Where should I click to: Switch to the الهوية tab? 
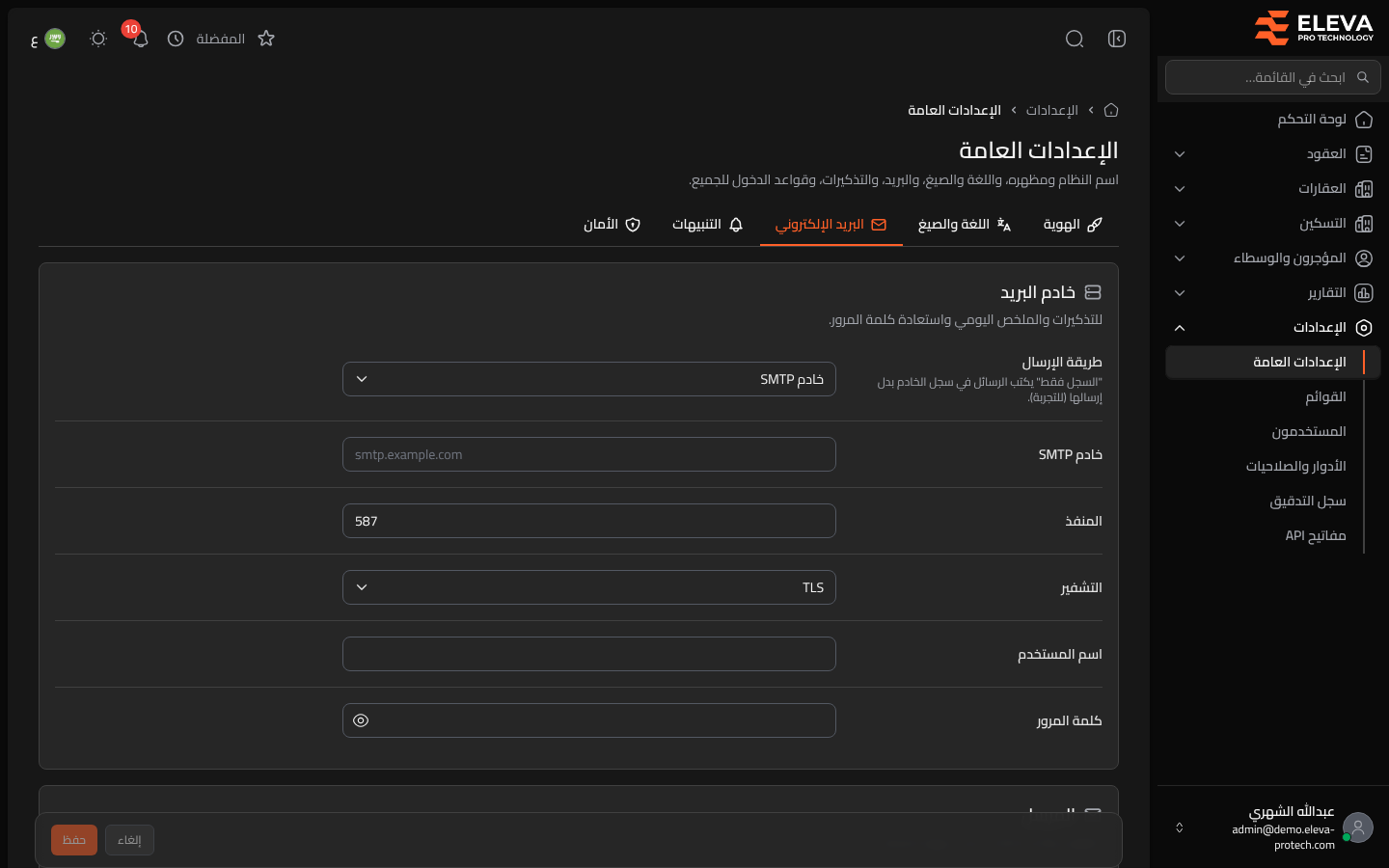tap(1073, 225)
